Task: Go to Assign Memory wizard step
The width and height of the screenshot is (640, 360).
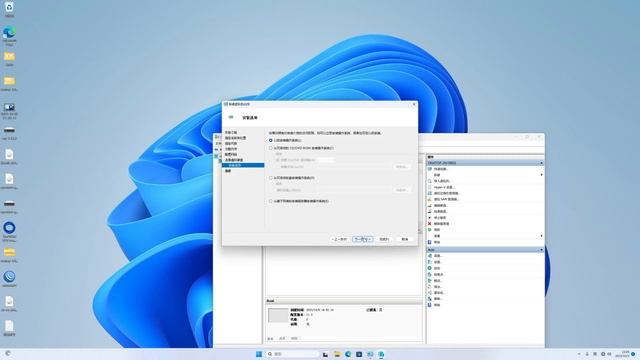Action: 231,149
